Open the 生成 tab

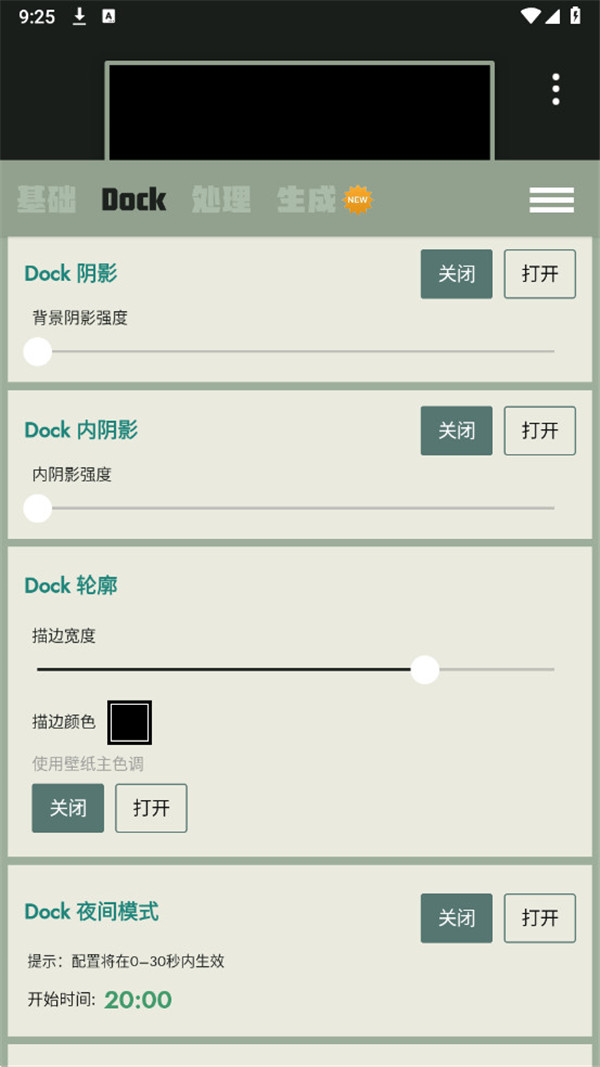tap(306, 200)
